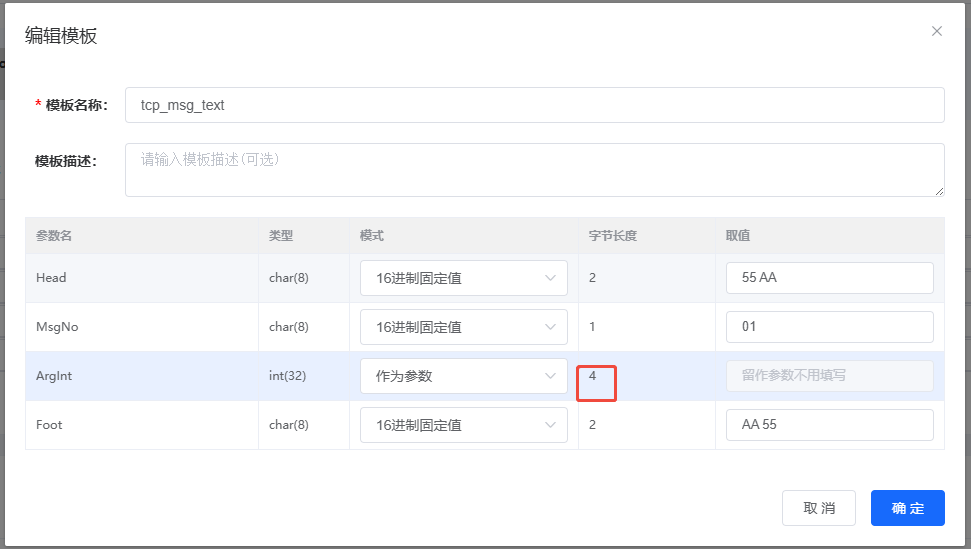Image resolution: width=971 pixels, height=549 pixels.
Task: Click the 模式 column header
Action: (x=372, y=236)
